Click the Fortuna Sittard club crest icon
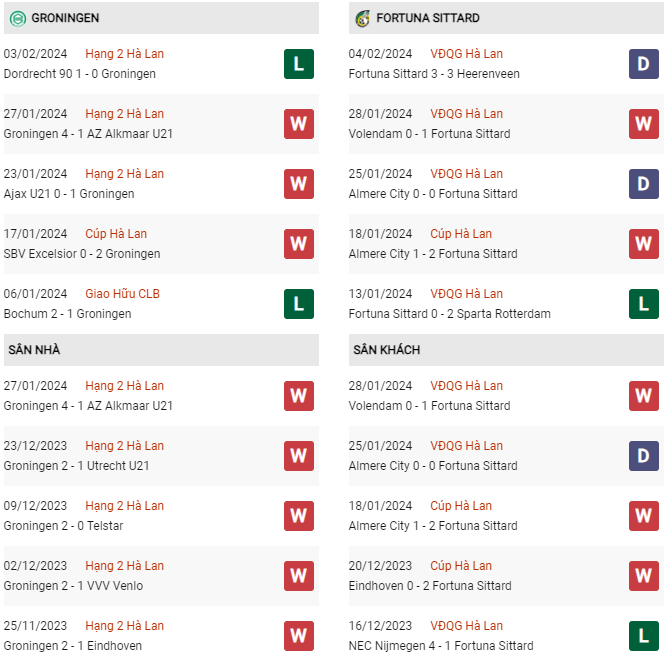 (x=362, y=18)
